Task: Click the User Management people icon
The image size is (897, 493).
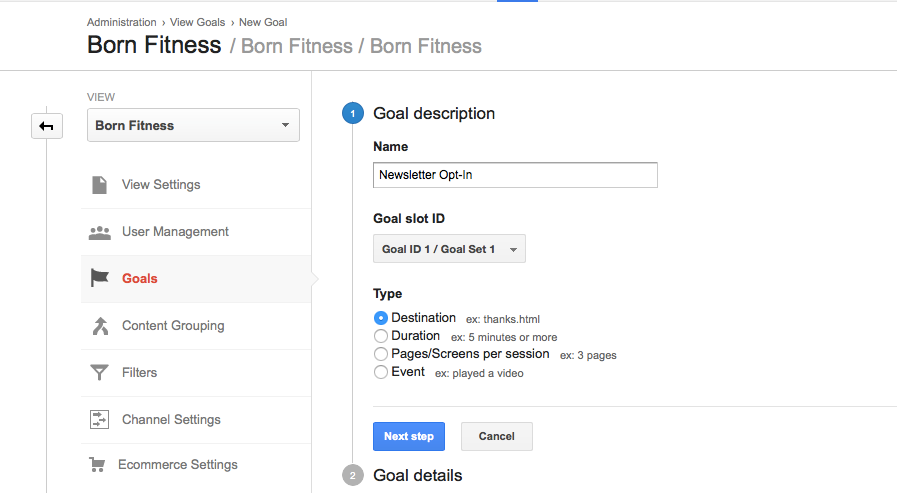Action: click(100, 232)
